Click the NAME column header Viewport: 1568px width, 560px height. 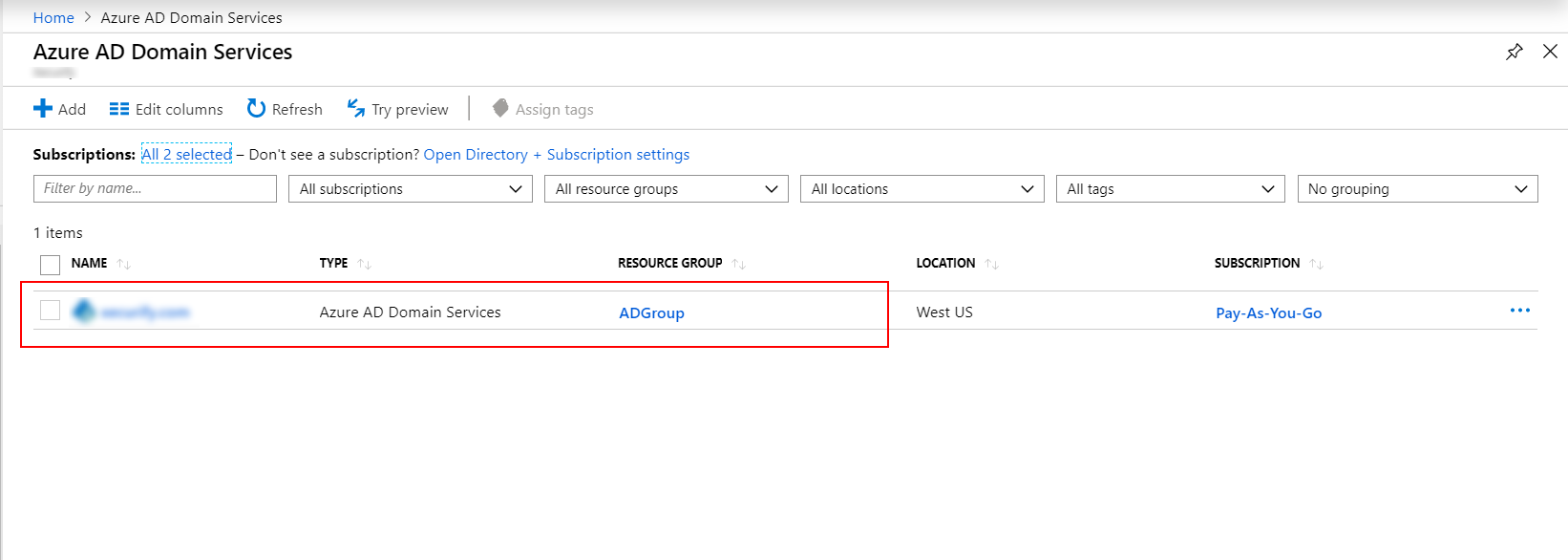tap(89, 264)
